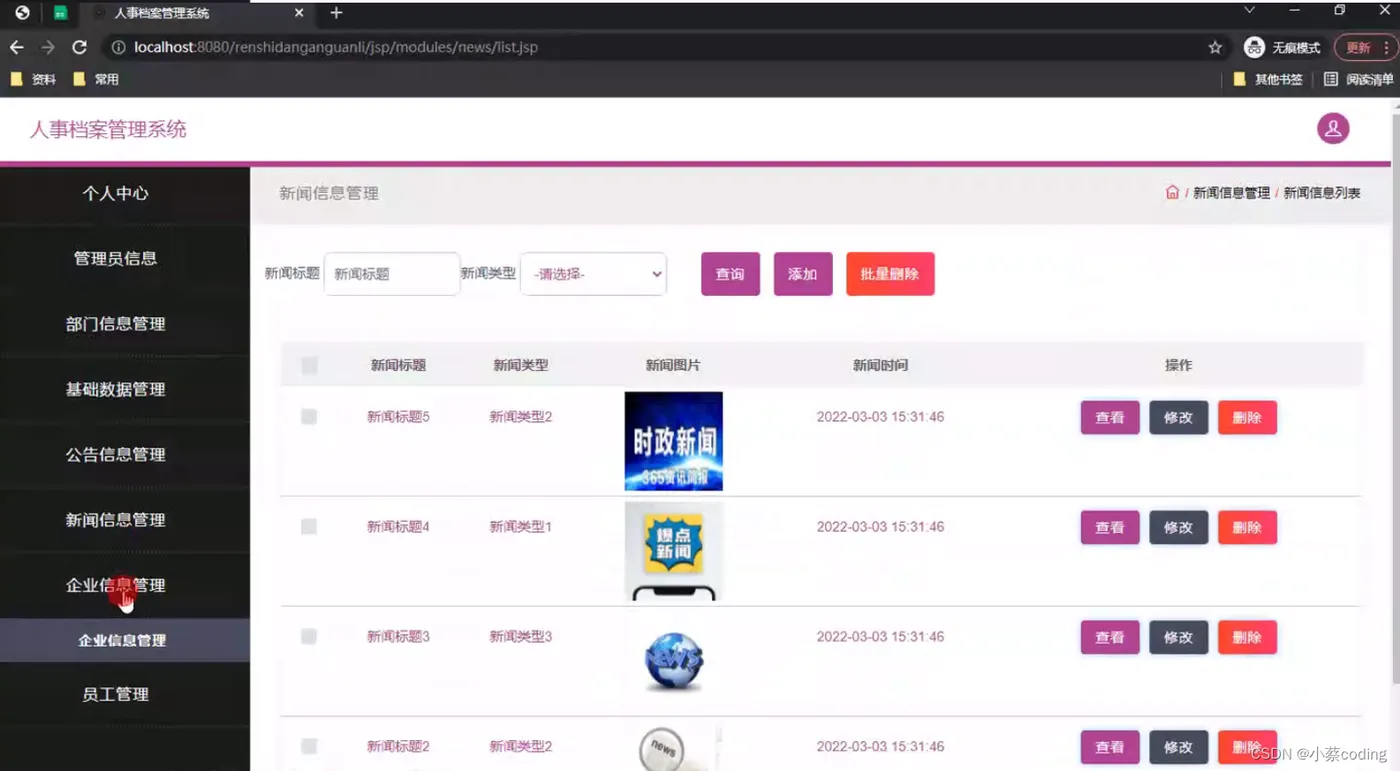The image size is (1400, 771).
Task: Check the box for 新闻标题2
Action: click(309, 746)
